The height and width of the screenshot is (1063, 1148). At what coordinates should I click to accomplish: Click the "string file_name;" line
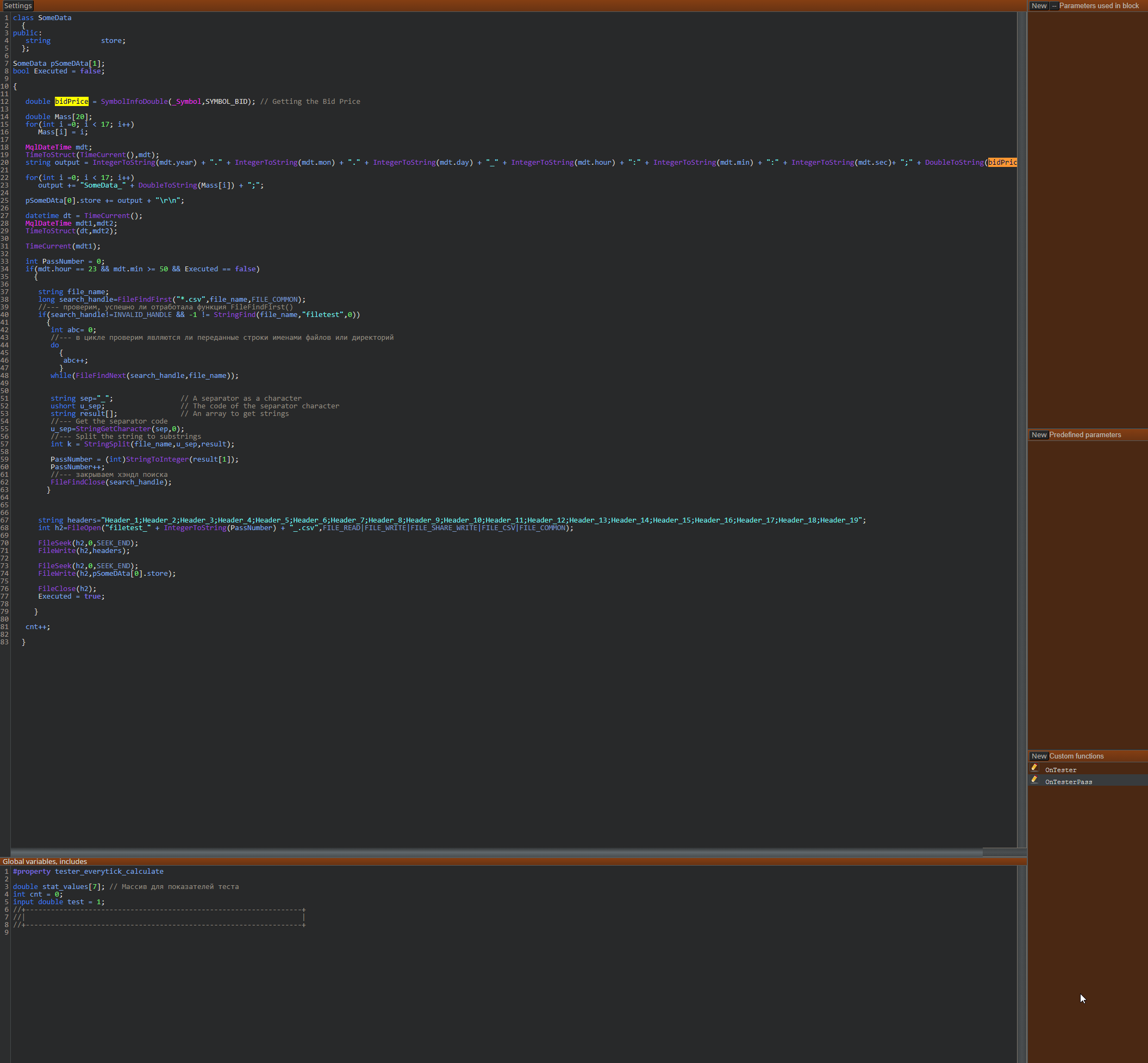pos(73,291)
